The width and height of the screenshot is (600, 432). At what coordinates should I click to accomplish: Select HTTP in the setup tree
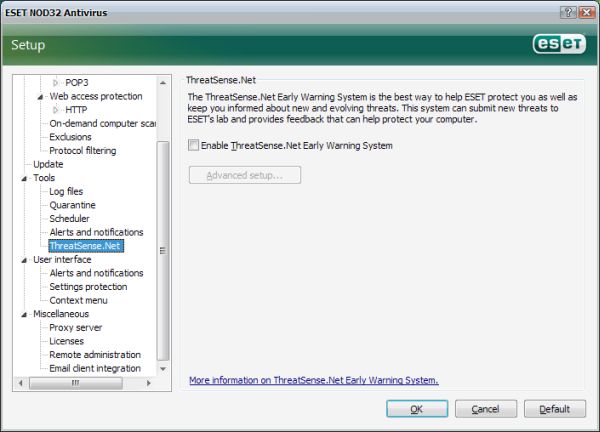(x=76, y=110)
